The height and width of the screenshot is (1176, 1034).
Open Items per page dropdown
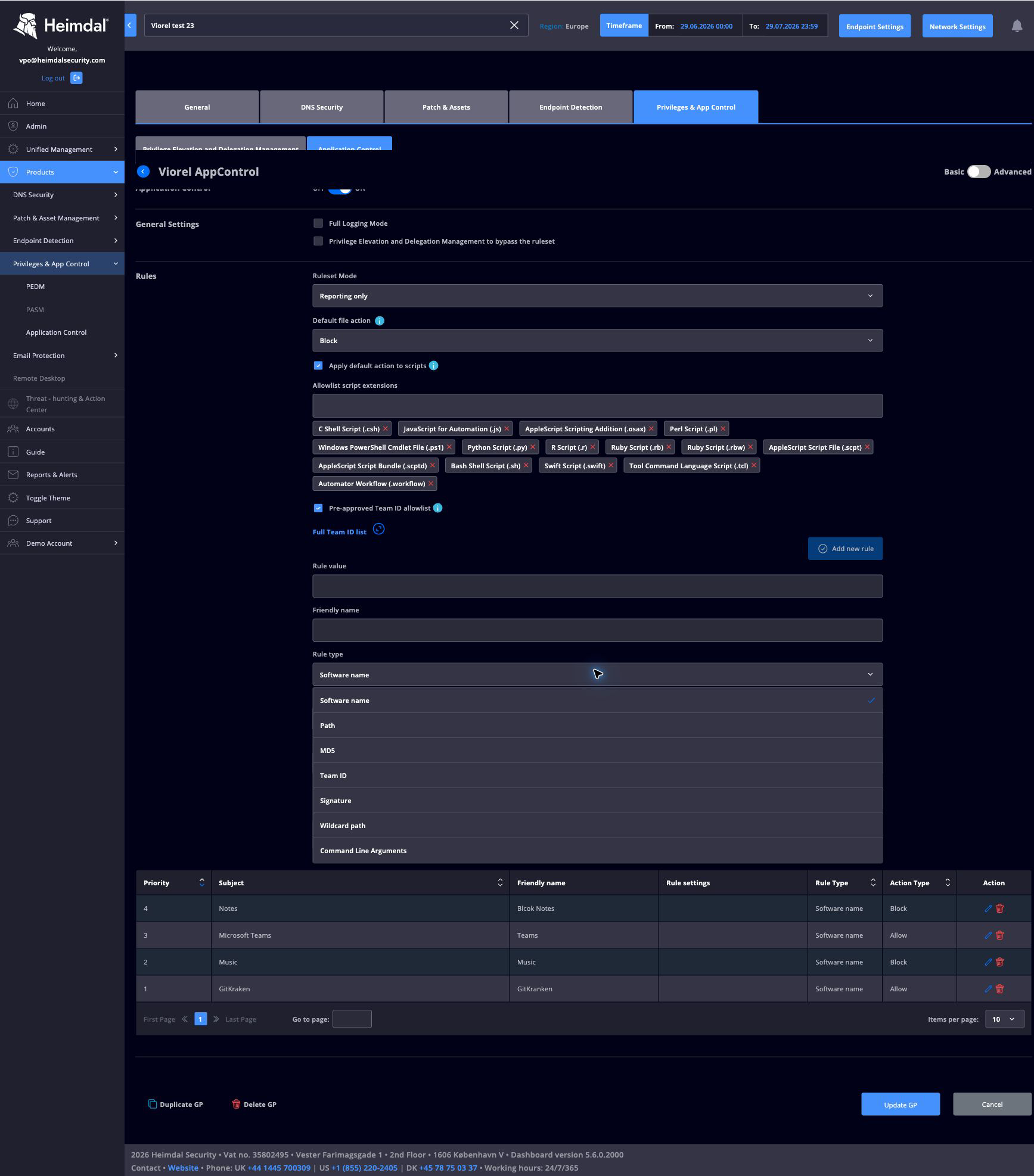tap(1004, 1019)
